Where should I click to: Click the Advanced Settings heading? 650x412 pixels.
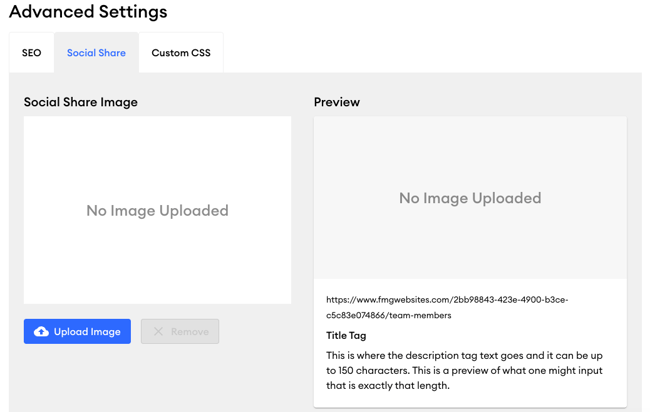(x=88, y=11)
